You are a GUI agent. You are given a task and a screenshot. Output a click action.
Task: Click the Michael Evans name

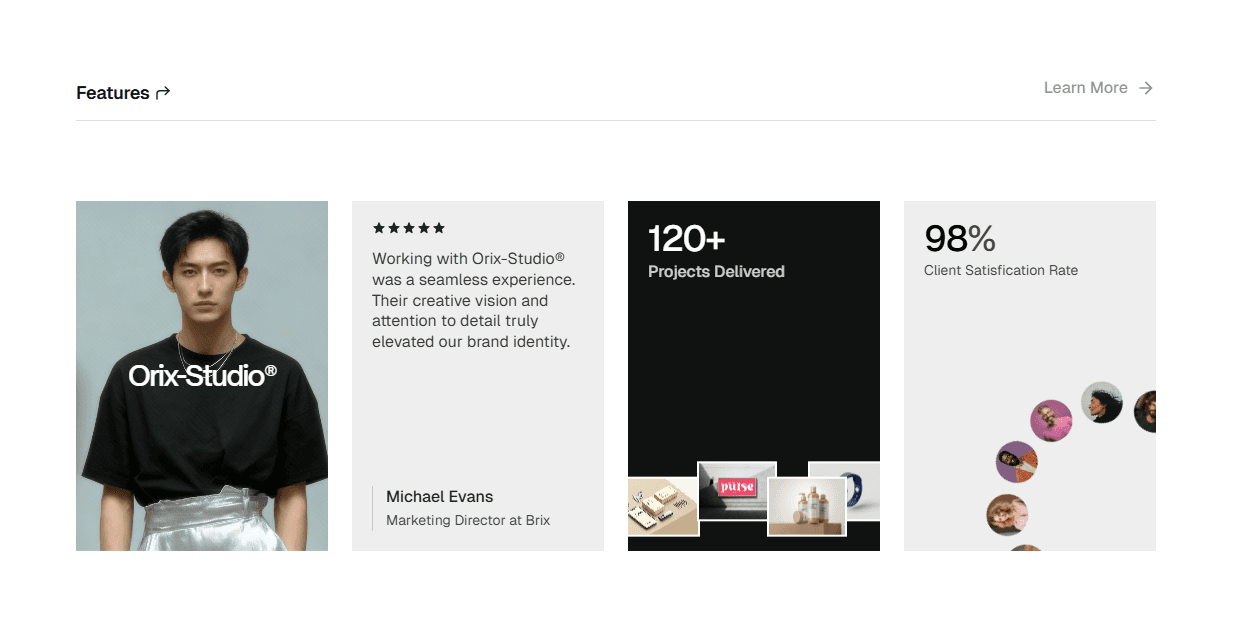(440, 497)
